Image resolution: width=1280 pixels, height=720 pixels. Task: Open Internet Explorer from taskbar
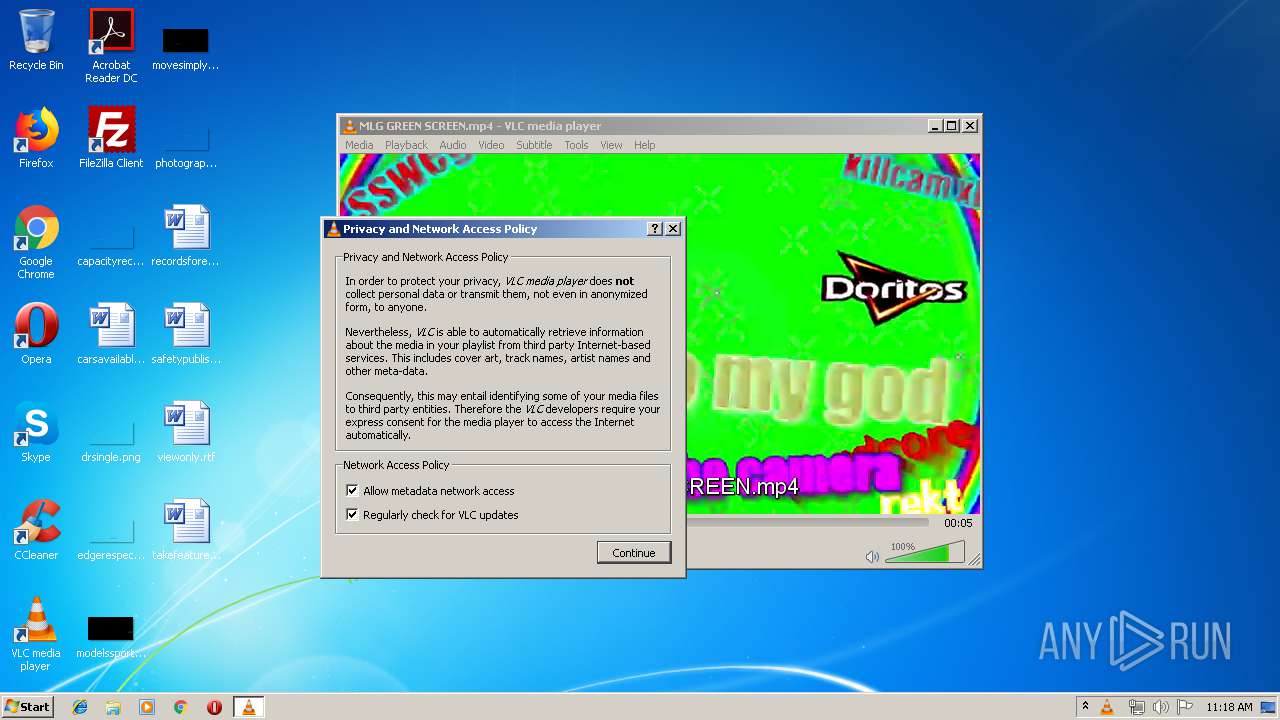coord(80,707)
